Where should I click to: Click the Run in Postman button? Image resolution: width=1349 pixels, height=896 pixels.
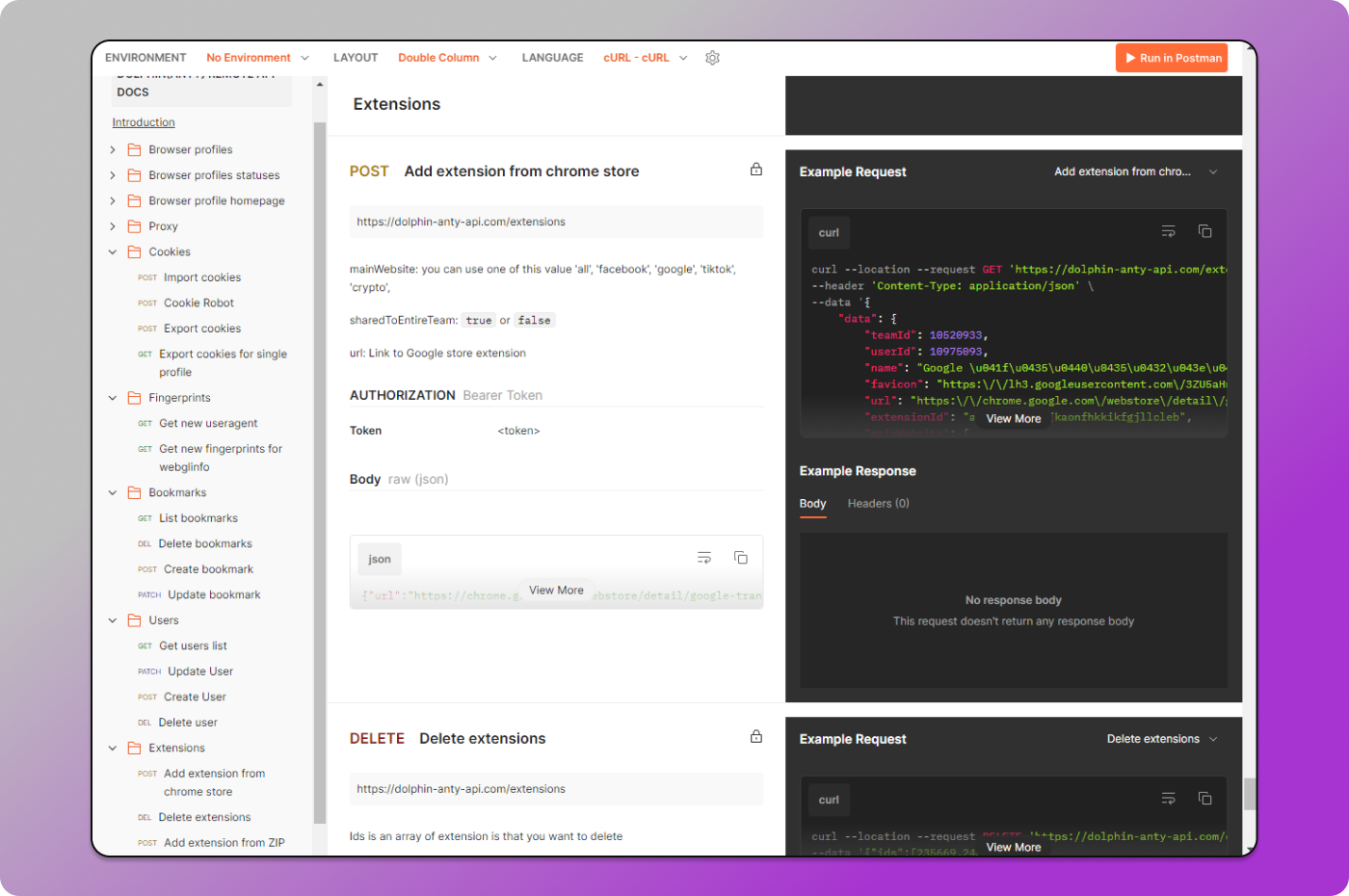[x=1171, y=58]
